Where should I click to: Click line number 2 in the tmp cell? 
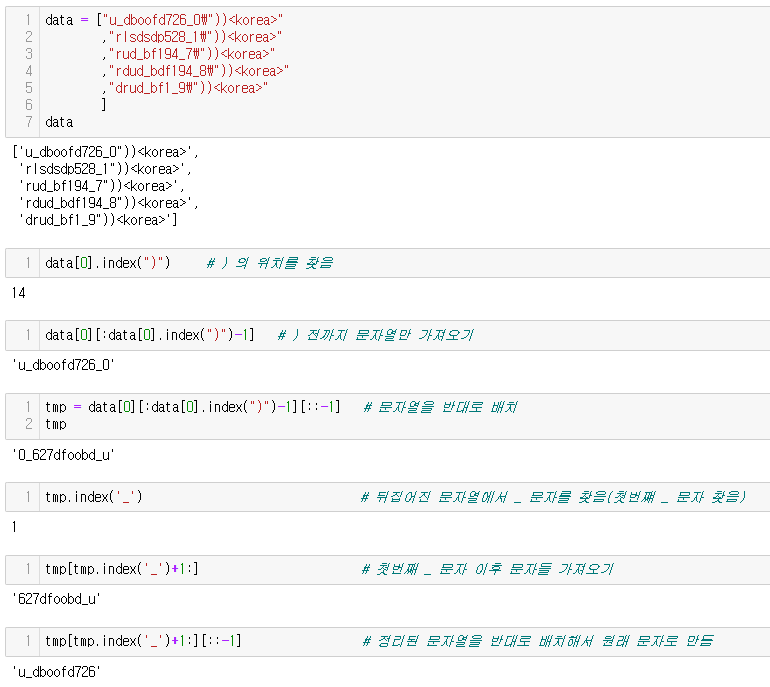click(x=28, y=424)
